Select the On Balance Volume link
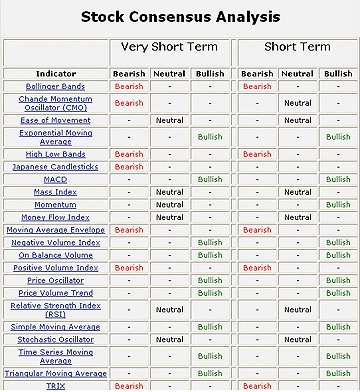The height and width of the screenshot is (392, 360). [55, 255]
